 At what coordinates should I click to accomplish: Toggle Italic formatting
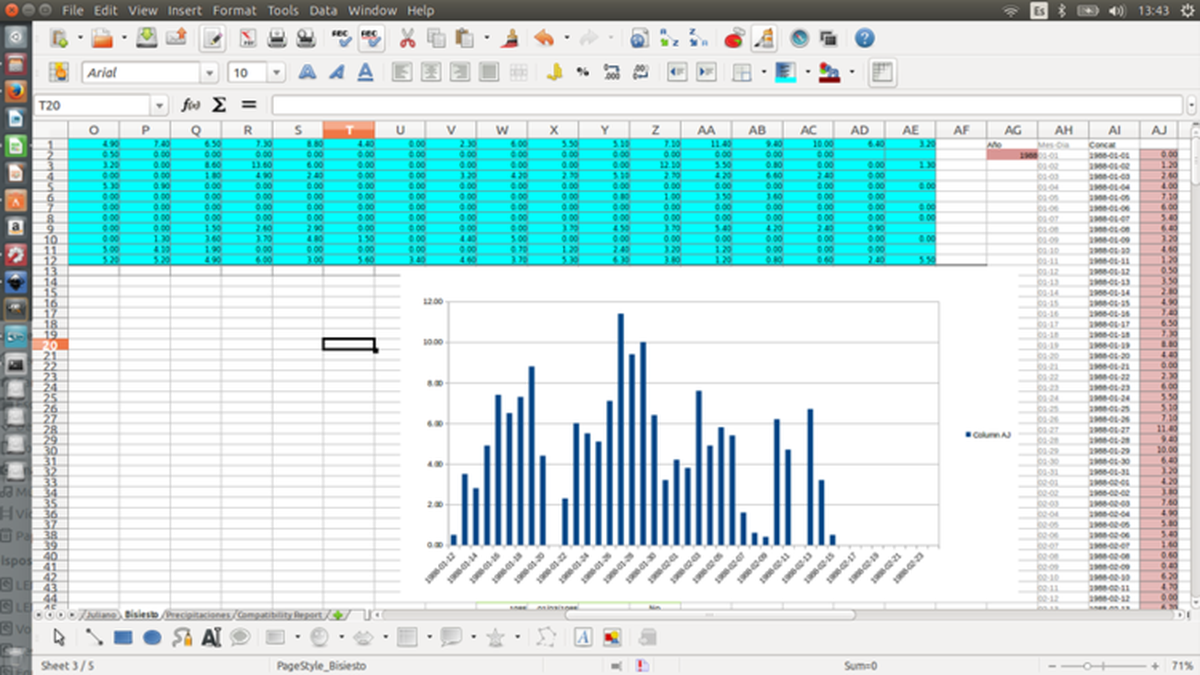click(x=336, y=72)
